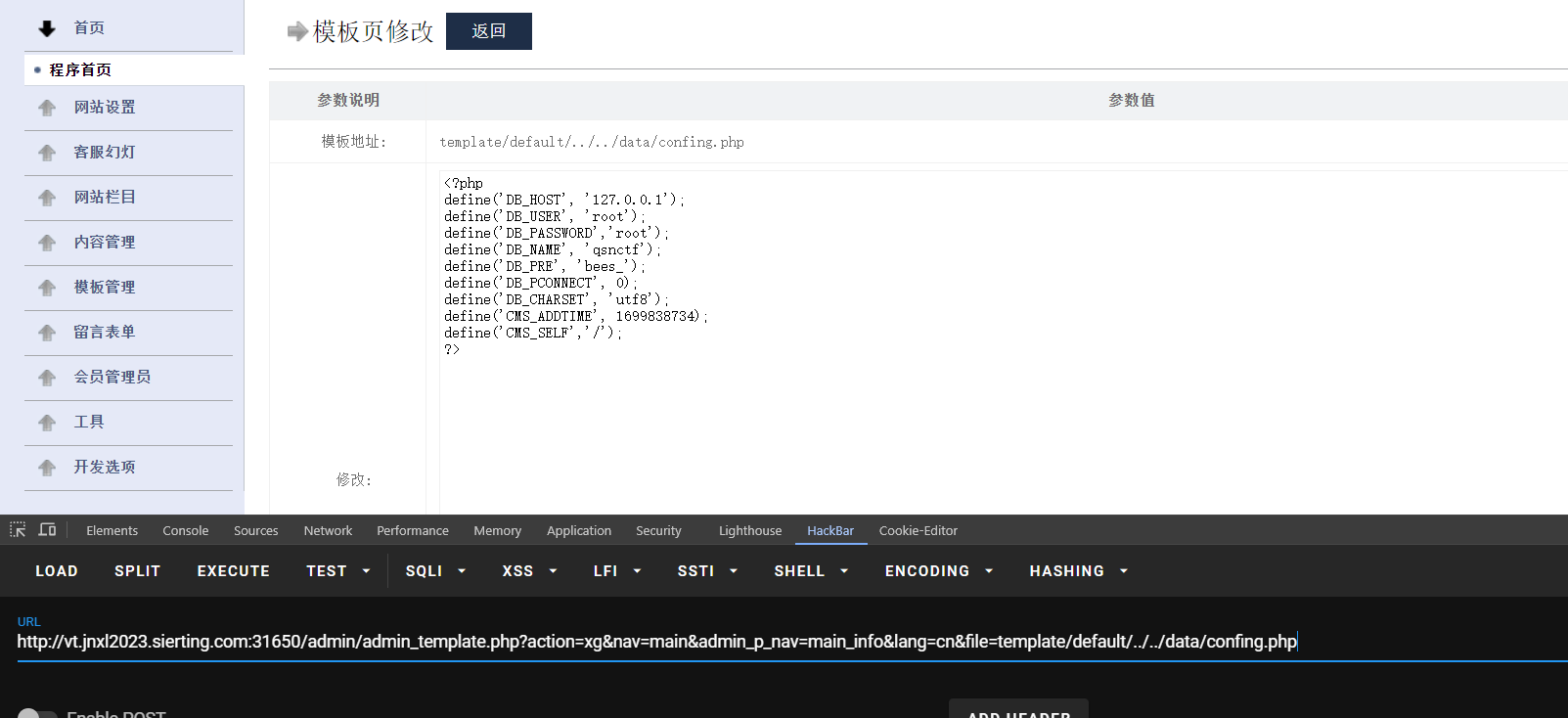Click the up arrow icon beside 留言表单
The width and height of the screenshot is (1568, 718).
click(47, 333)
